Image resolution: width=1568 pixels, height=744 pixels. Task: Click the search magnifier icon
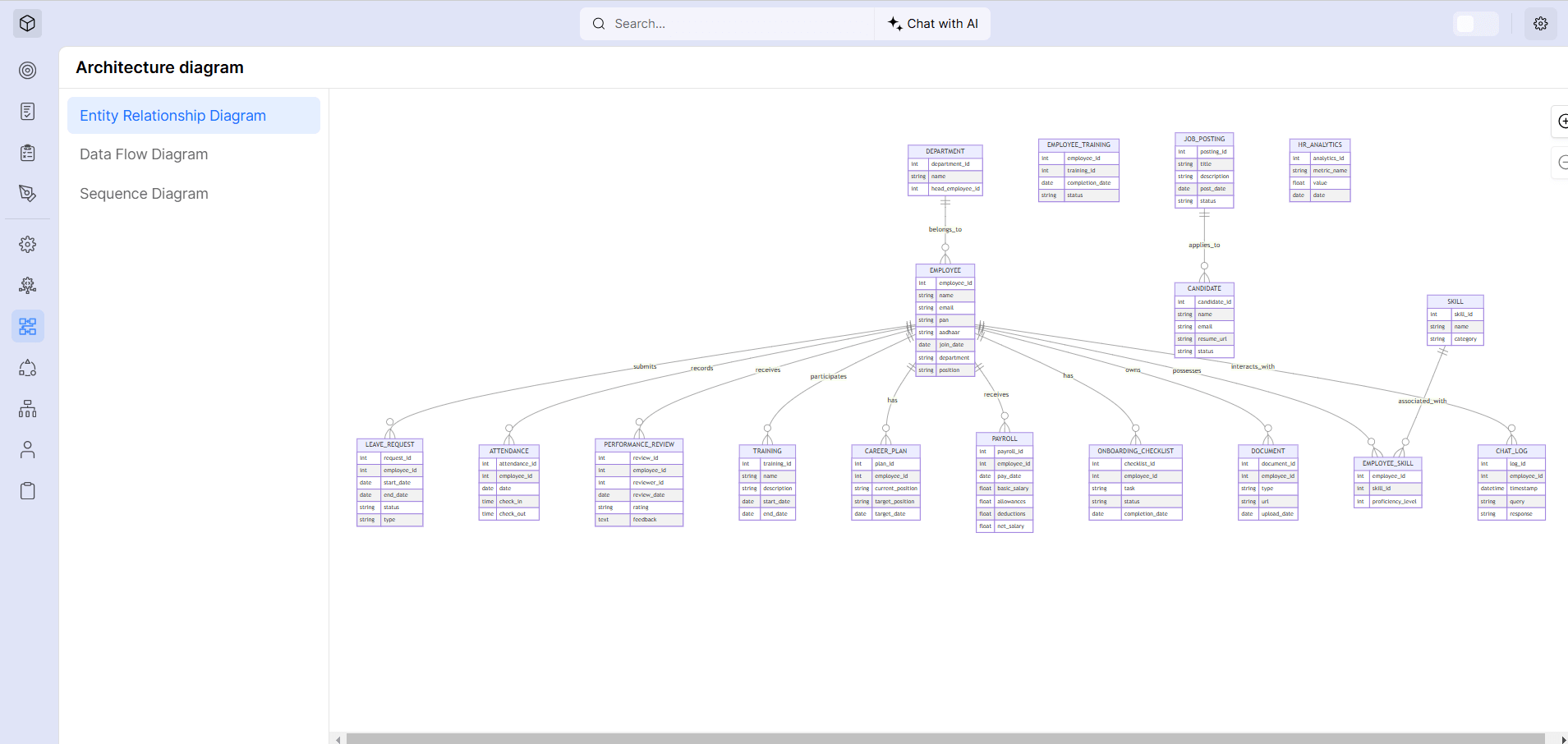pyautogui.click(x=599, y=24)
